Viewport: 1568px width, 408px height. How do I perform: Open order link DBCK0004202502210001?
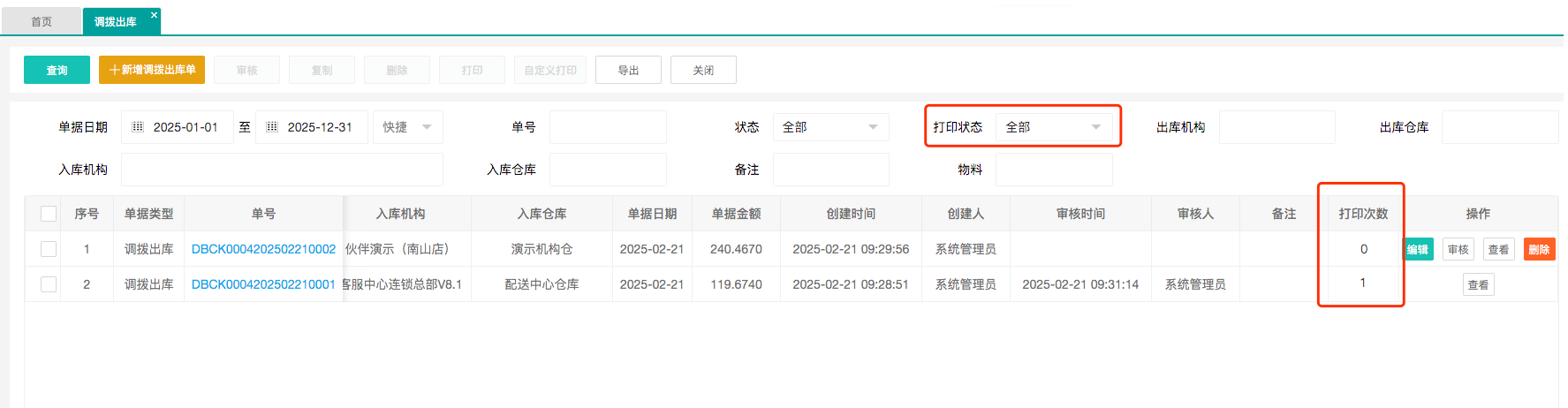(x=263, y=284)
